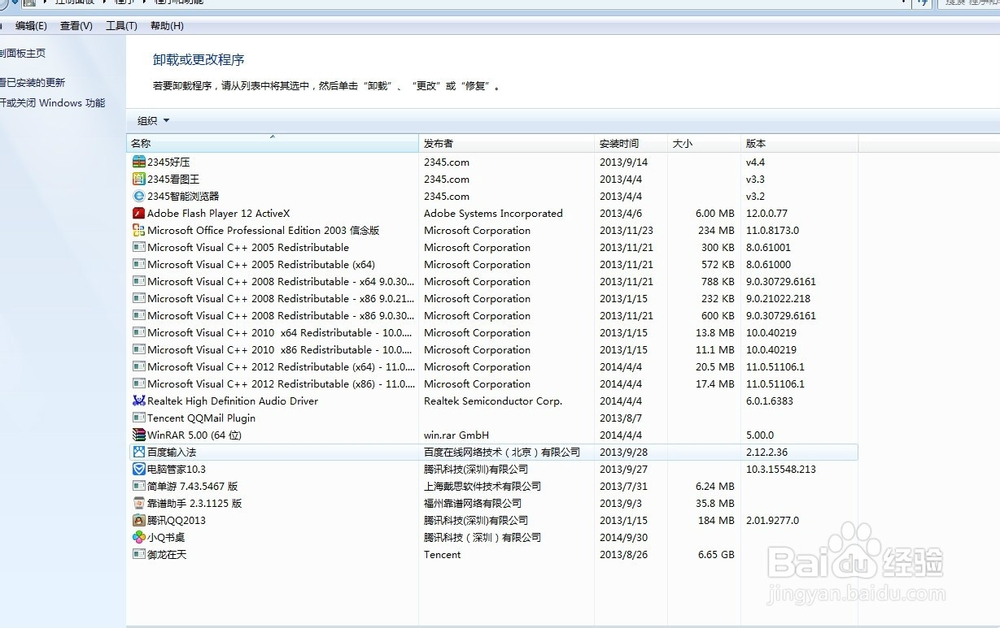The width and height of the screenshot is (1000, 628).
Task: Click the WinRAR 5.00 icon
Action: [x=138, y=435]
